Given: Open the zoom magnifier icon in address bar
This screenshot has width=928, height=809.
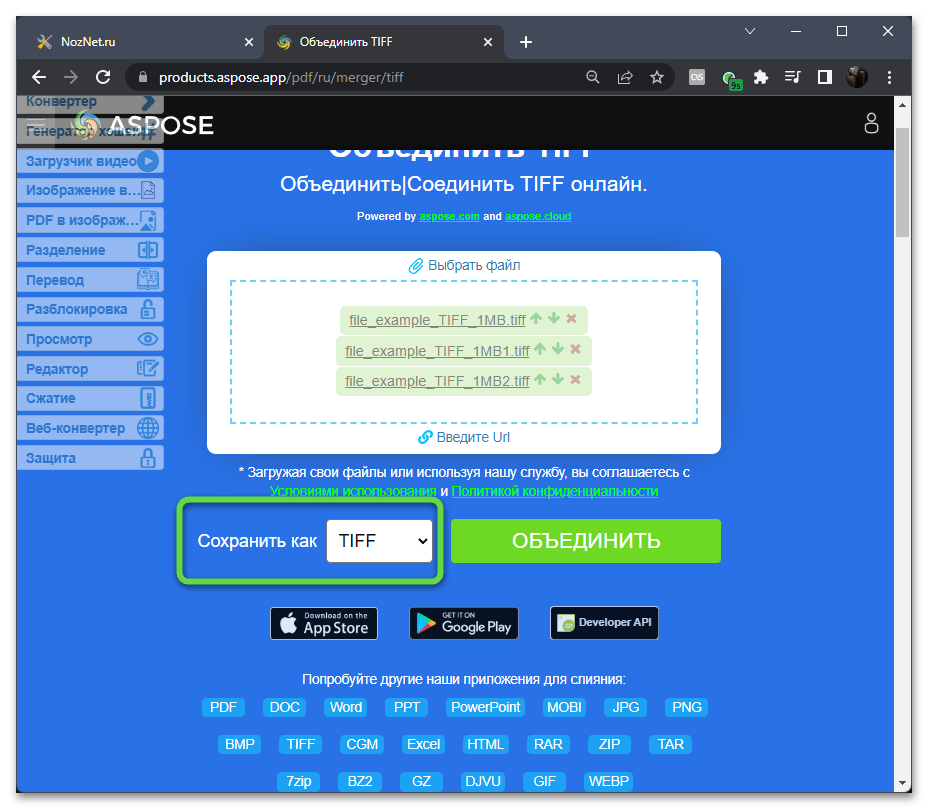Looking at the screenshot, I should coord(592,77).
